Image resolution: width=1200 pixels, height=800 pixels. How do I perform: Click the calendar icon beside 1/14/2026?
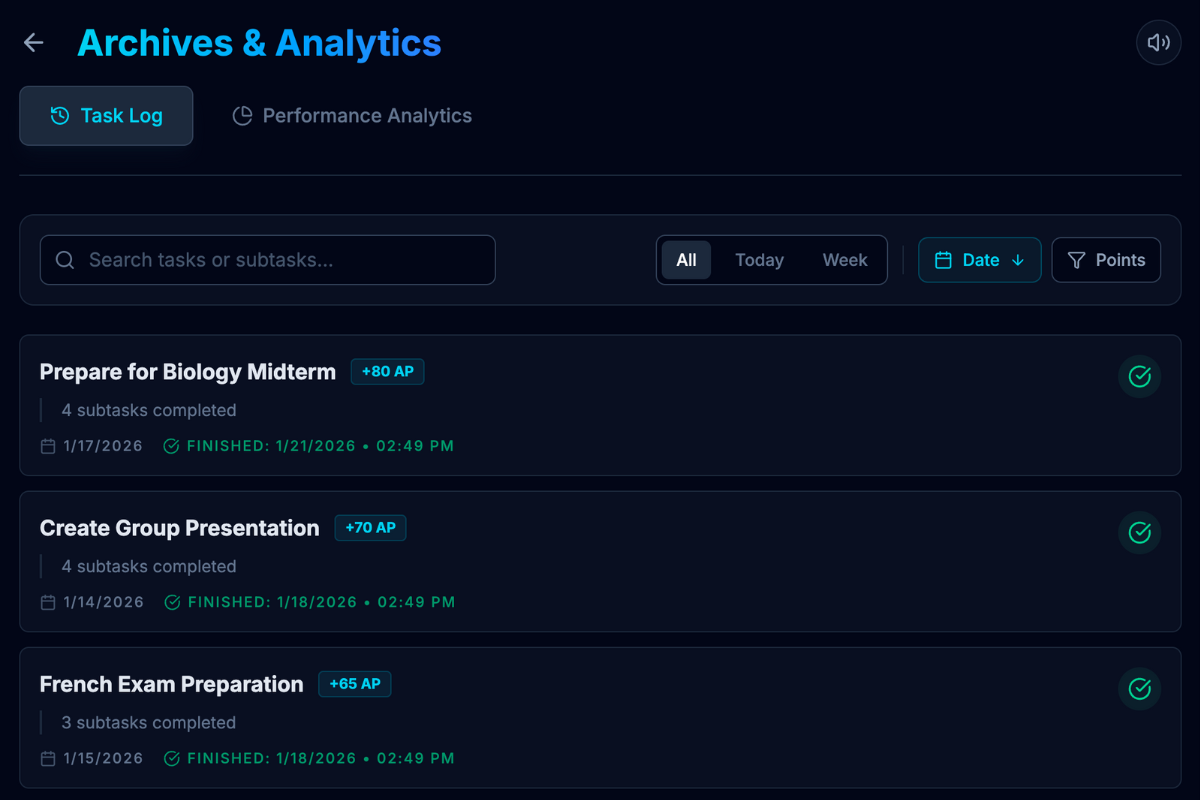tap(48, 602)
